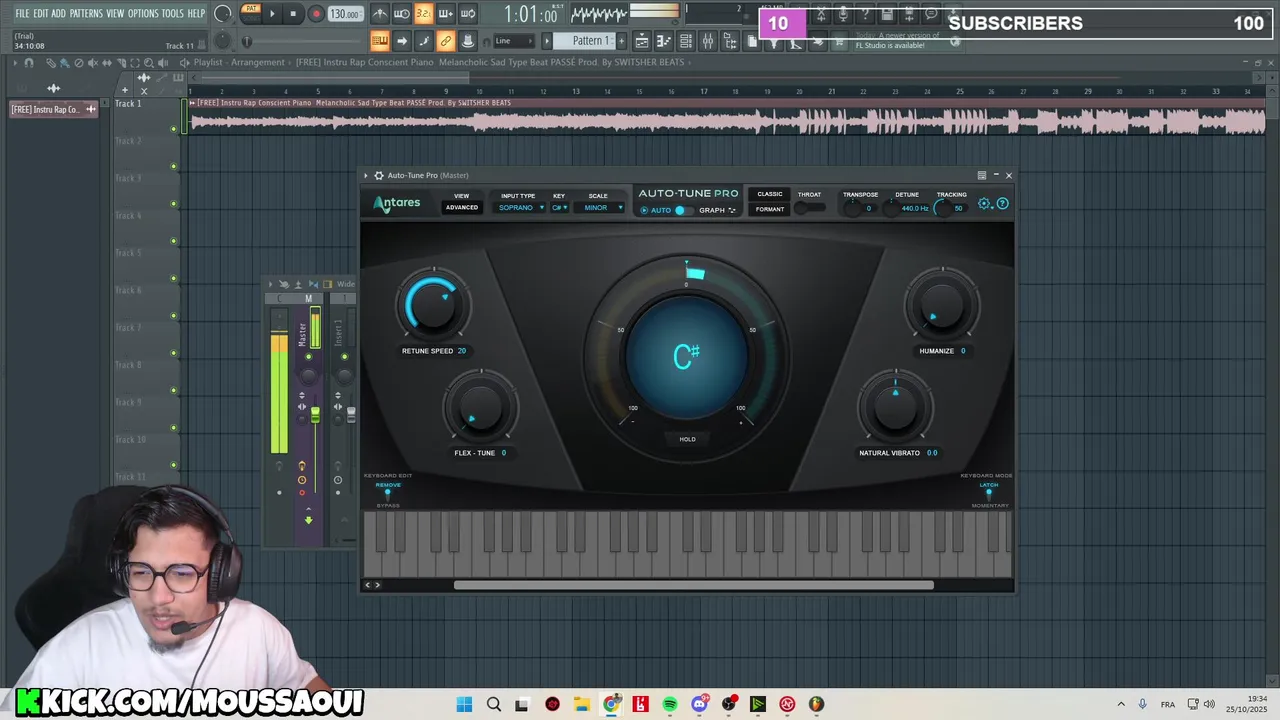1280x720 pixels.
Task: Open the Mixer view icon
Action: [708, 41]
